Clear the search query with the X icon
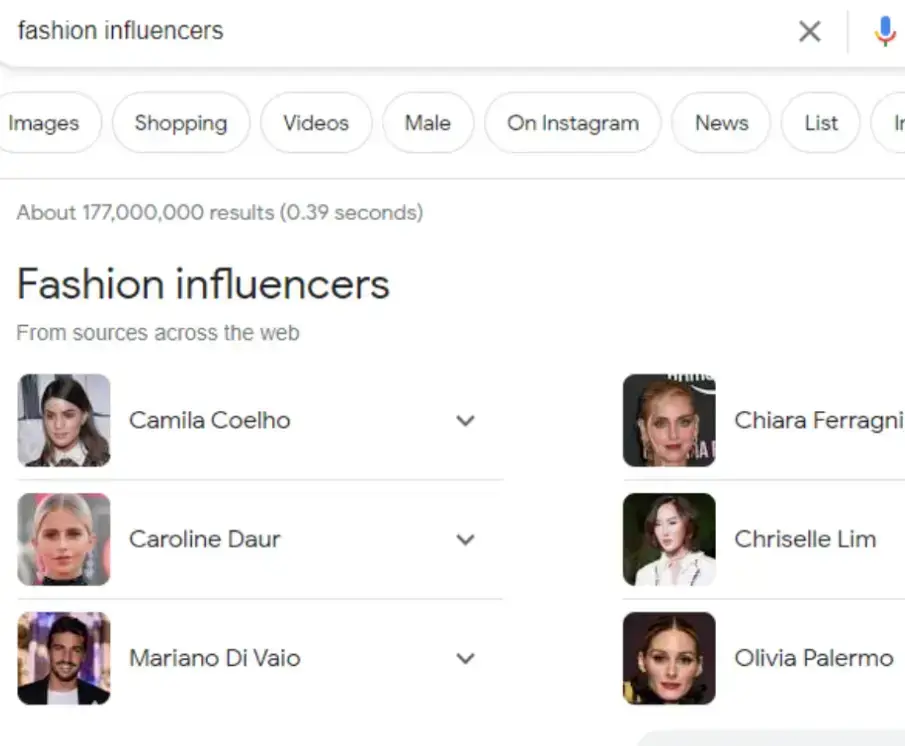This screenshot has width=905, height=746. click(809, 31)
